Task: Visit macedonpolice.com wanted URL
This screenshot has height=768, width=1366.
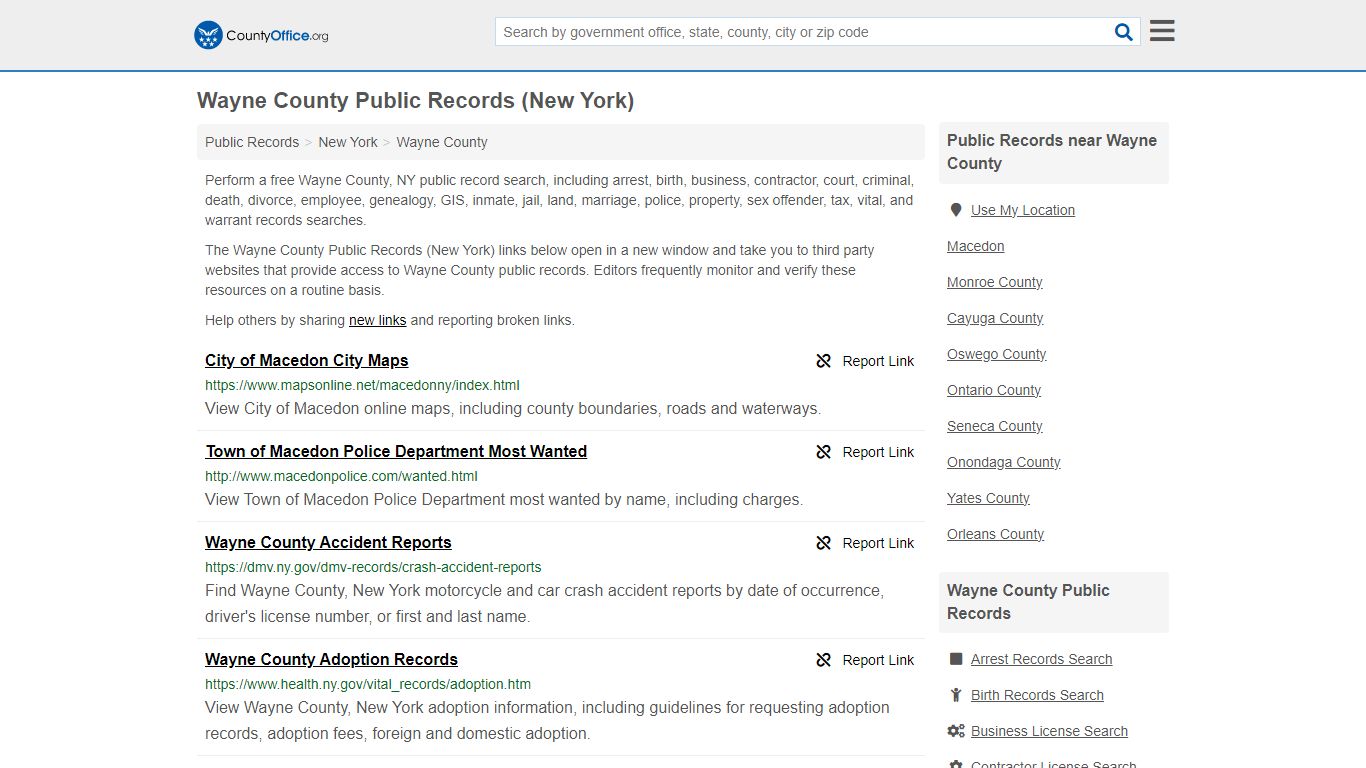Action: (x=341, y=476)
